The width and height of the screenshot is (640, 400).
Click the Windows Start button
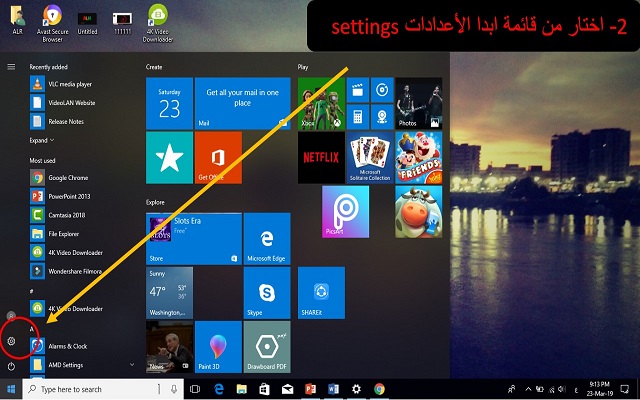11,389
